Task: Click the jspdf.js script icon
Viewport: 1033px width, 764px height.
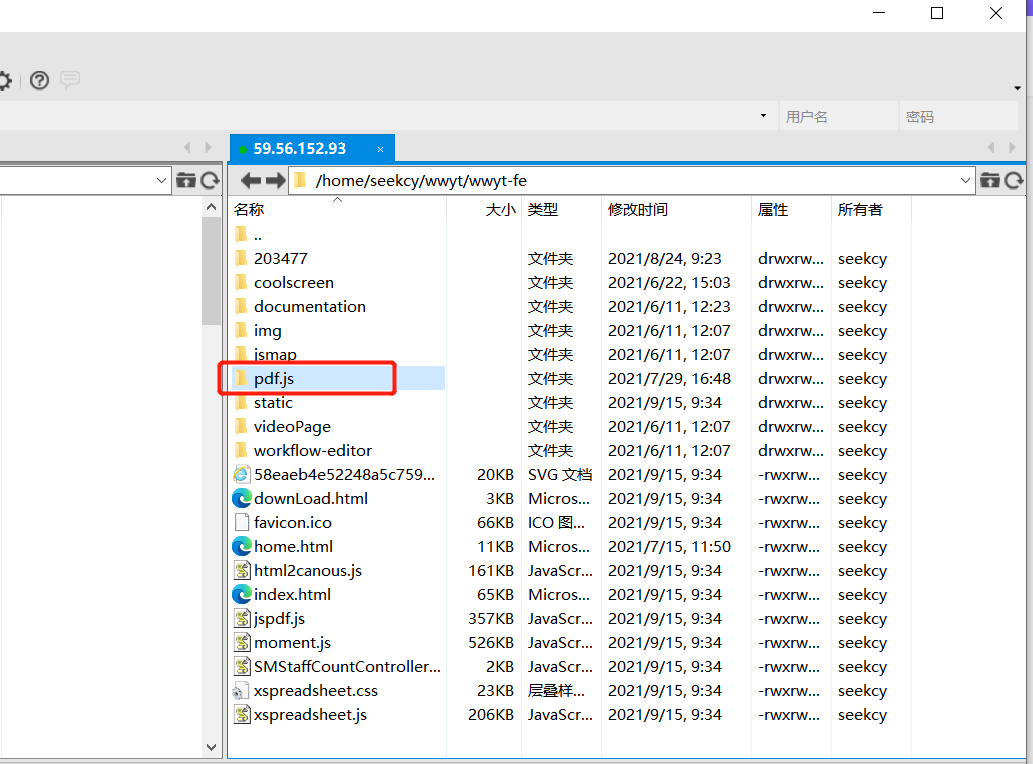Action: click(x=242, y=618)
